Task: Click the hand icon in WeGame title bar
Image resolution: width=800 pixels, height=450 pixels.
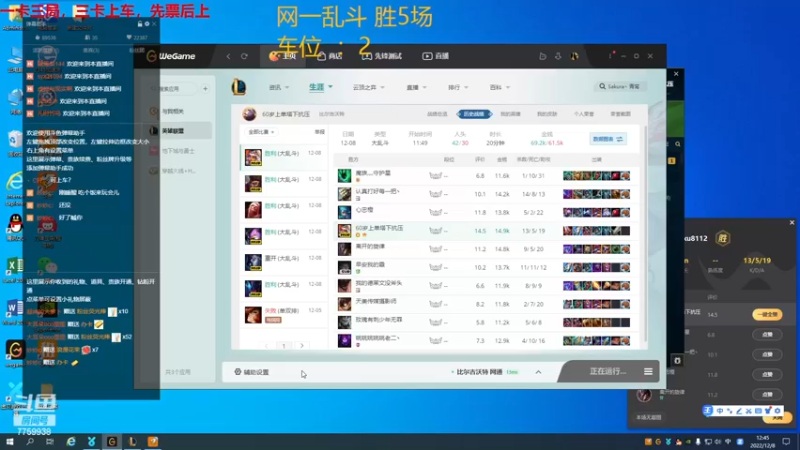Action: click(x=543, y=56)
